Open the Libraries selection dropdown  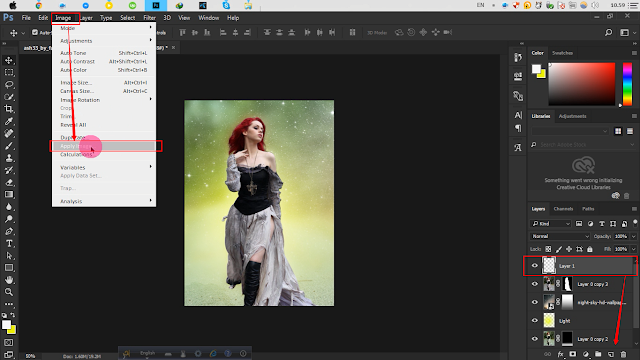(570, 131)
